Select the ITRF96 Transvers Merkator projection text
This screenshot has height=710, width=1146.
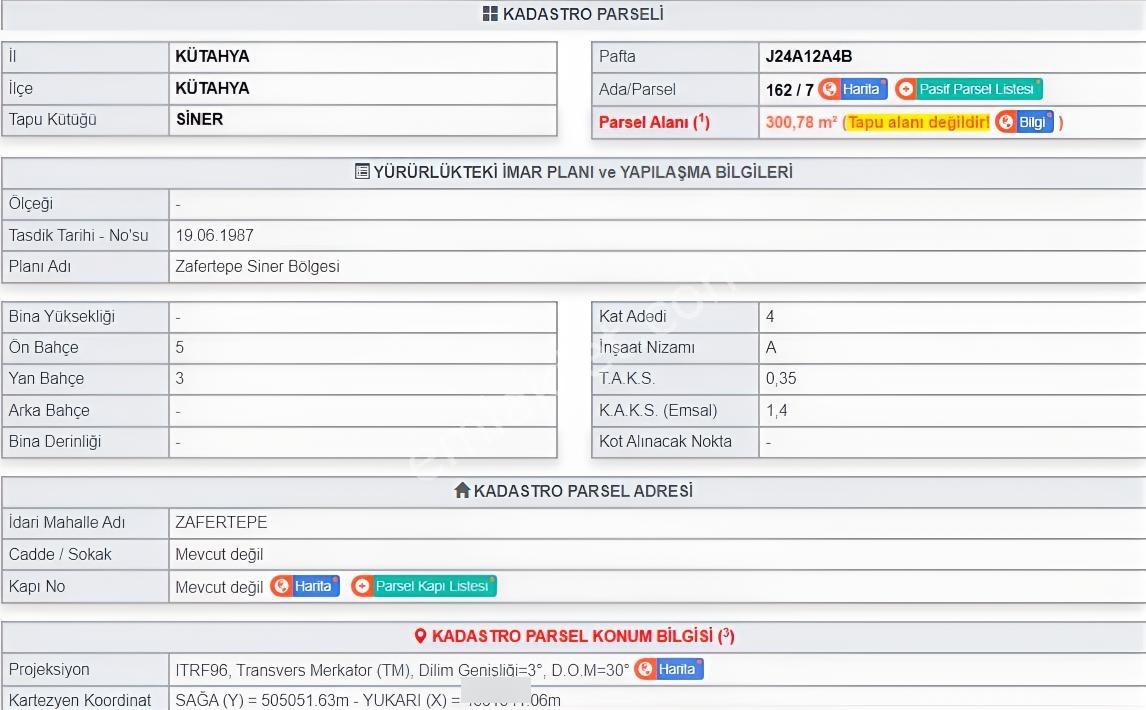coord(402,671)
